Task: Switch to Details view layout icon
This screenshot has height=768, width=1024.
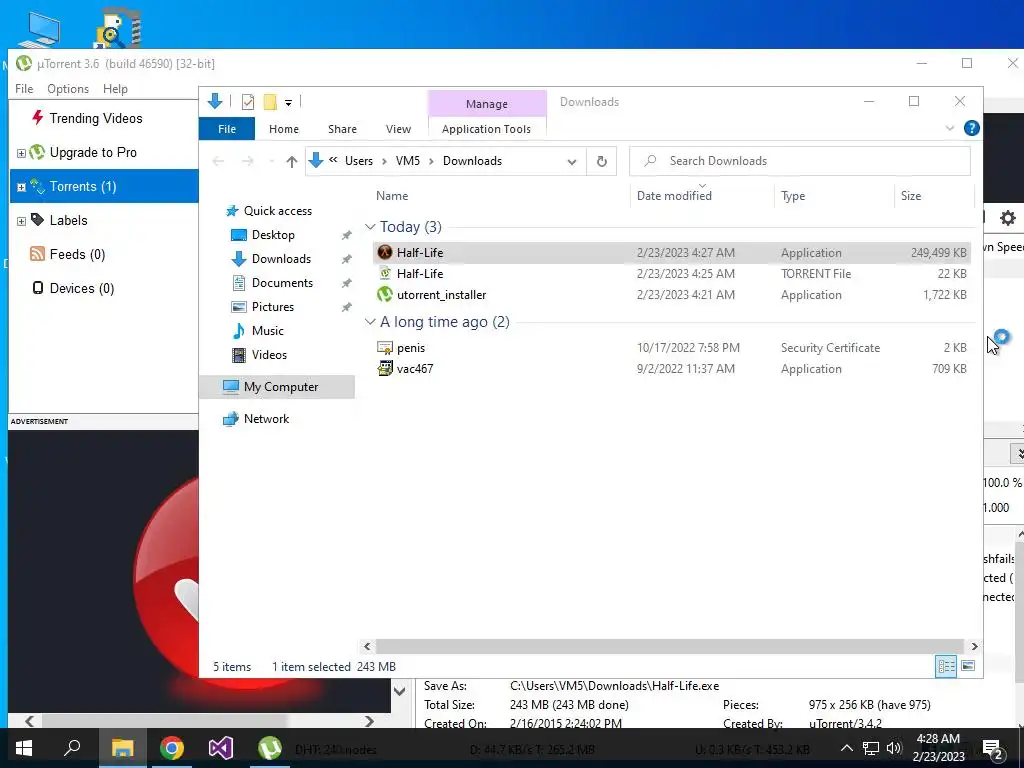Action: click(946, 667)
